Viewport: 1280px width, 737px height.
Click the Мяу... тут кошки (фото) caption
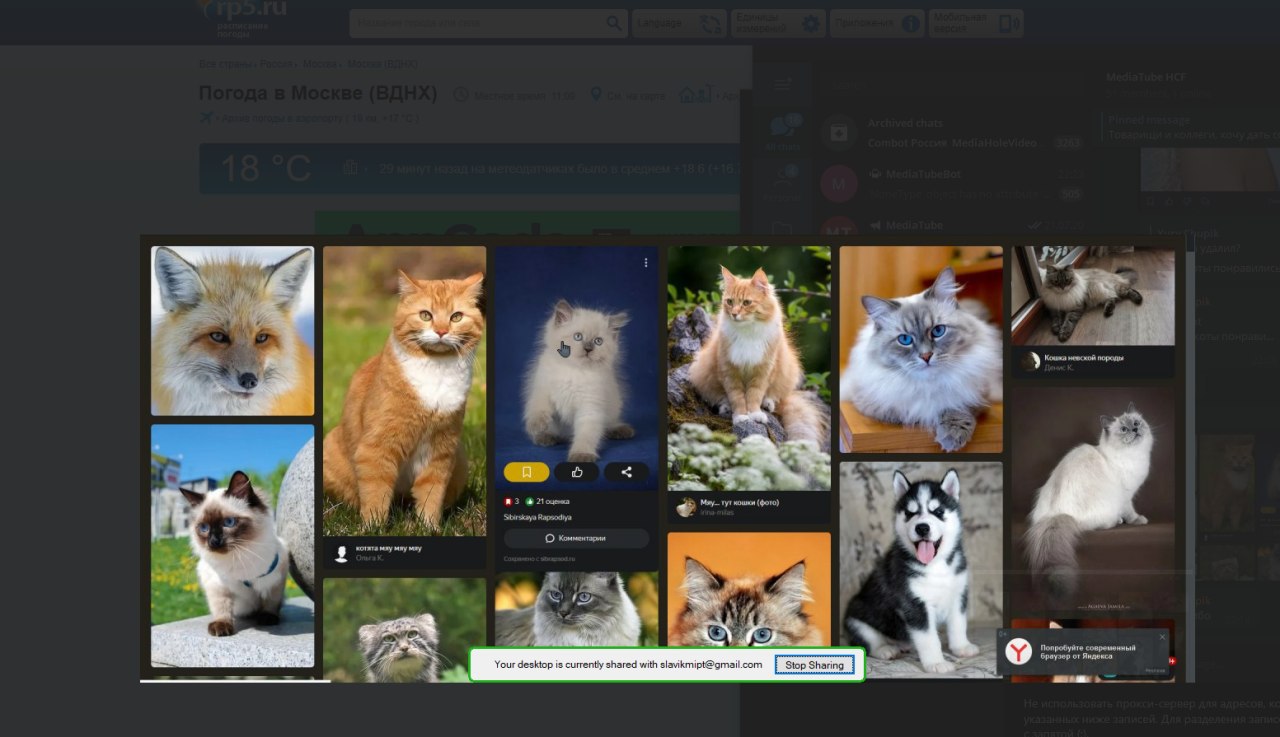point(739,502)
